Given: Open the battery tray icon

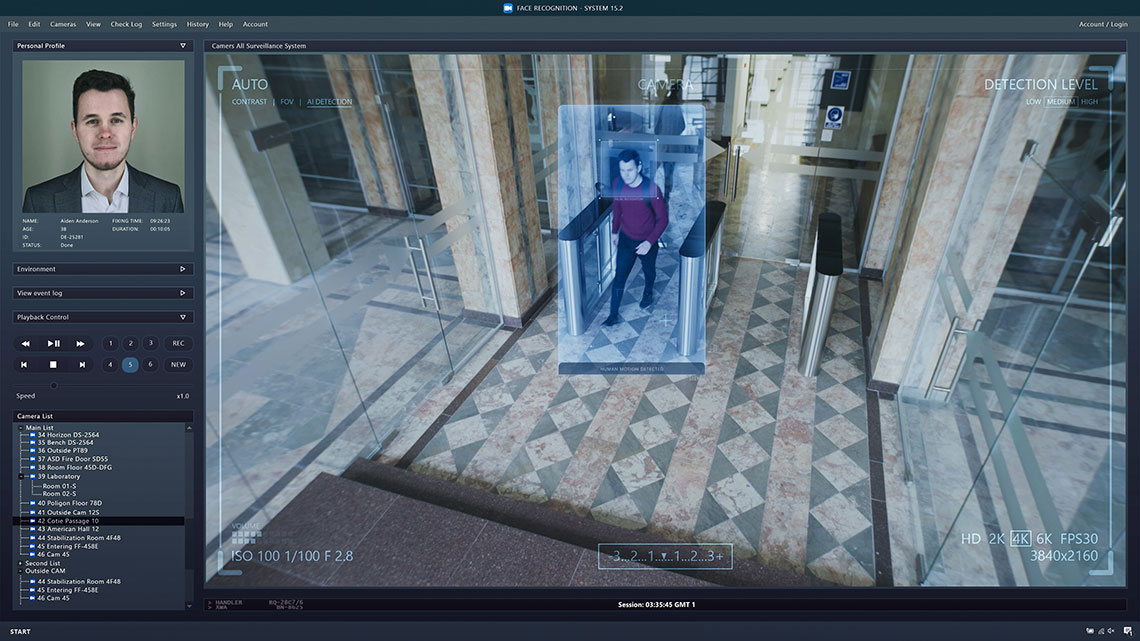Looking at the screenshot, I should [1090, 631].
